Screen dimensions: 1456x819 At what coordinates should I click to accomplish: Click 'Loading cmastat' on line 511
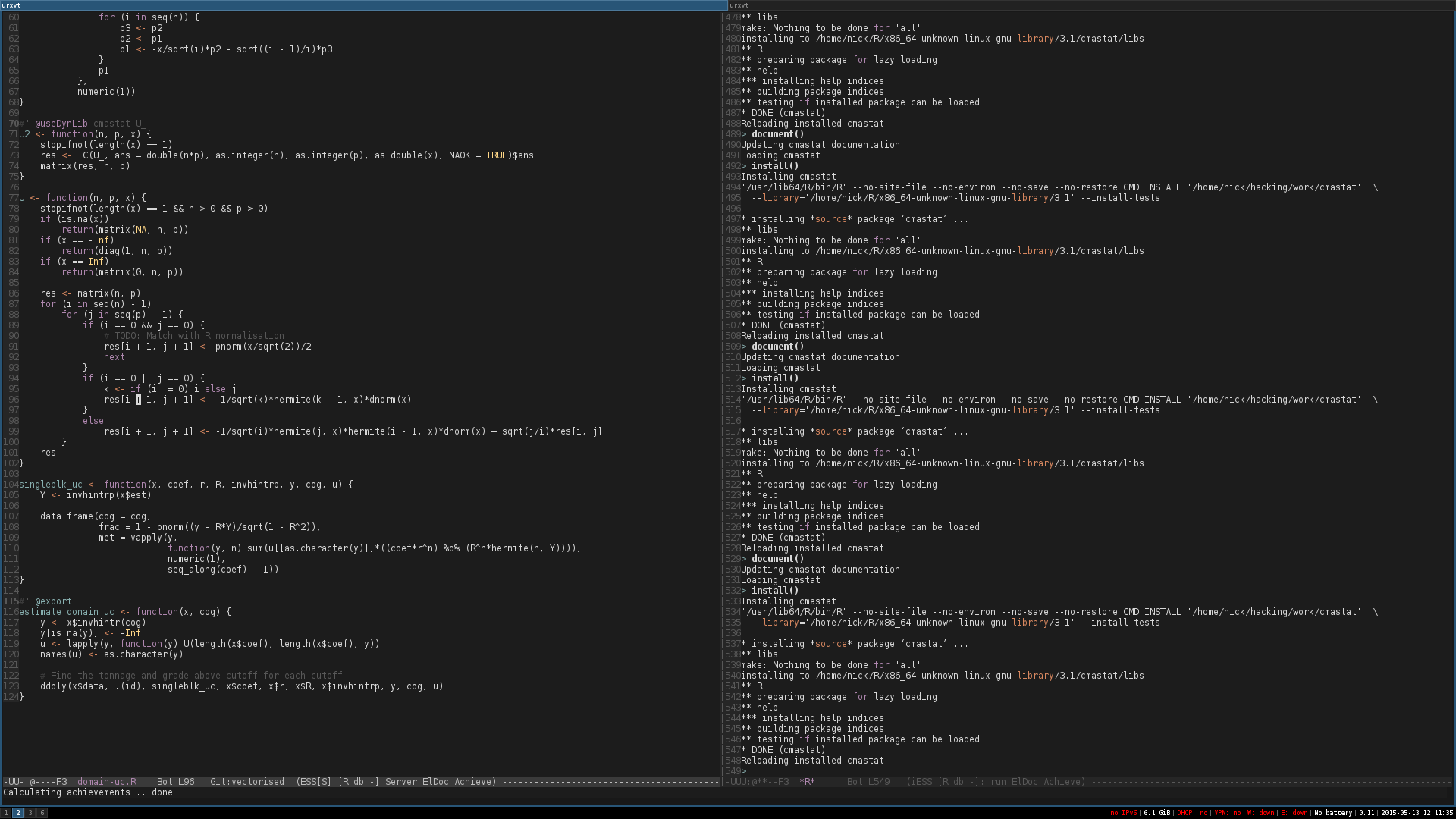click(780, 368)
